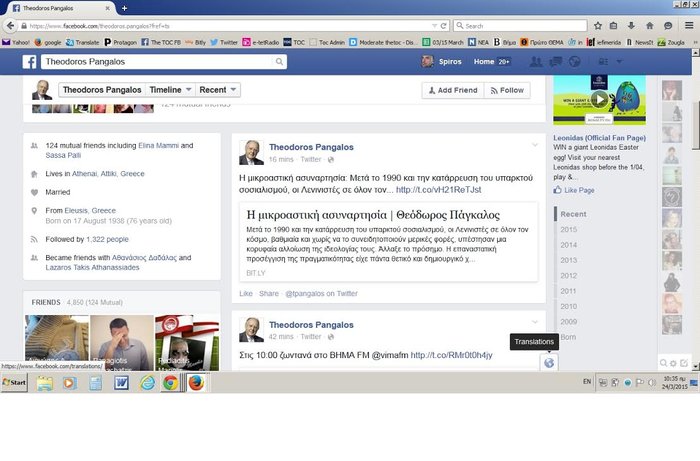Open chat search magnifier icon
700x461 pixels.
point(663,363)
